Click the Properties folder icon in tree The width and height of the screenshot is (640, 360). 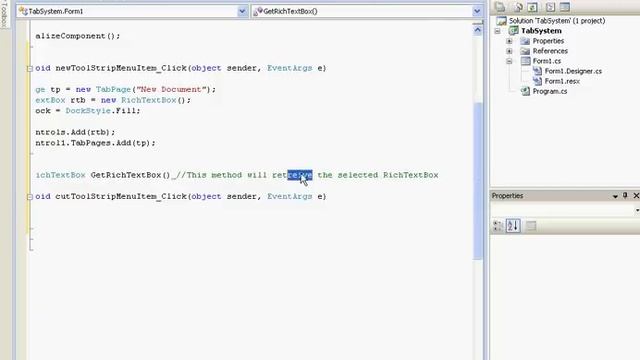525,41
